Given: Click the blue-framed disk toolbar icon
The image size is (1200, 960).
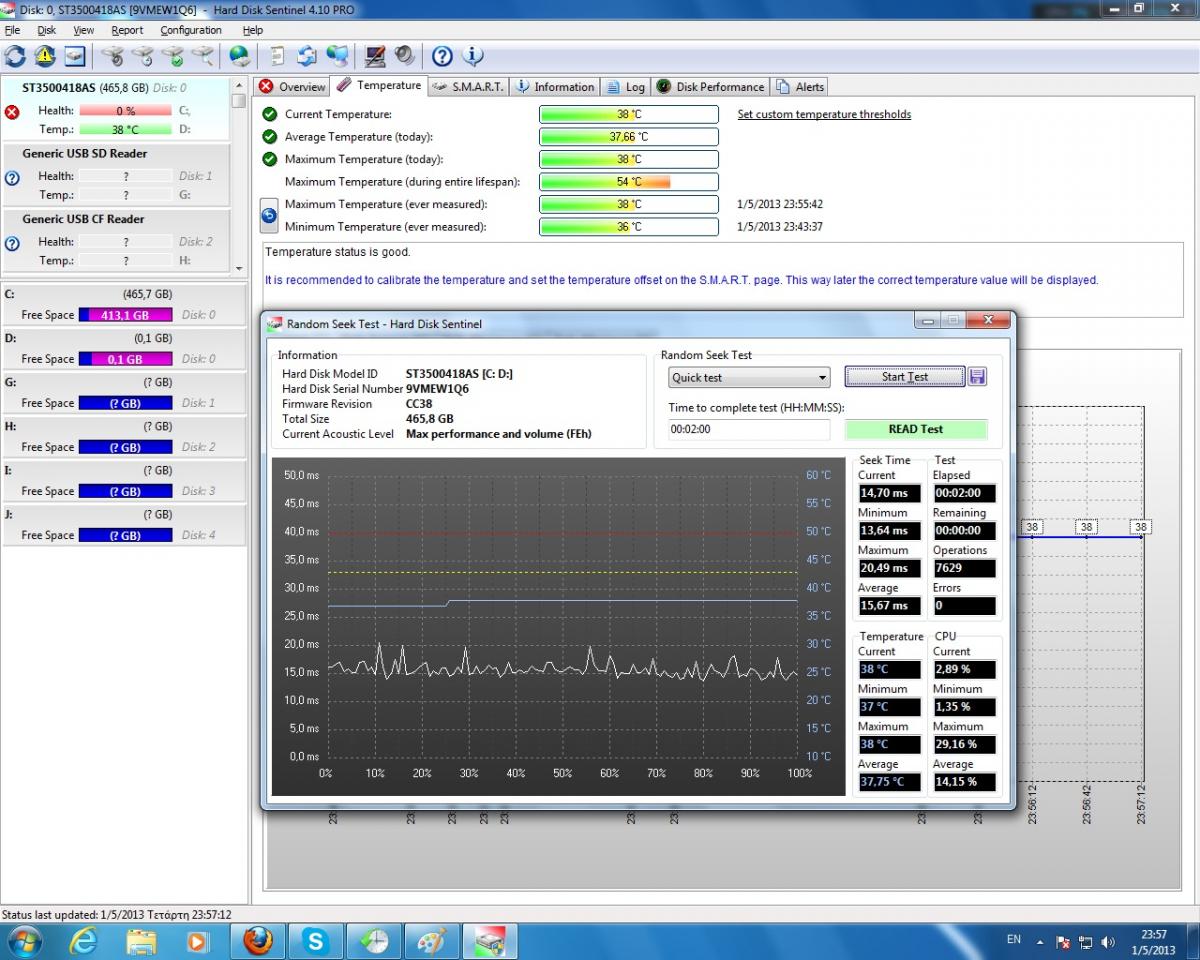Looking at the screenshot, I should pos(75,56).
